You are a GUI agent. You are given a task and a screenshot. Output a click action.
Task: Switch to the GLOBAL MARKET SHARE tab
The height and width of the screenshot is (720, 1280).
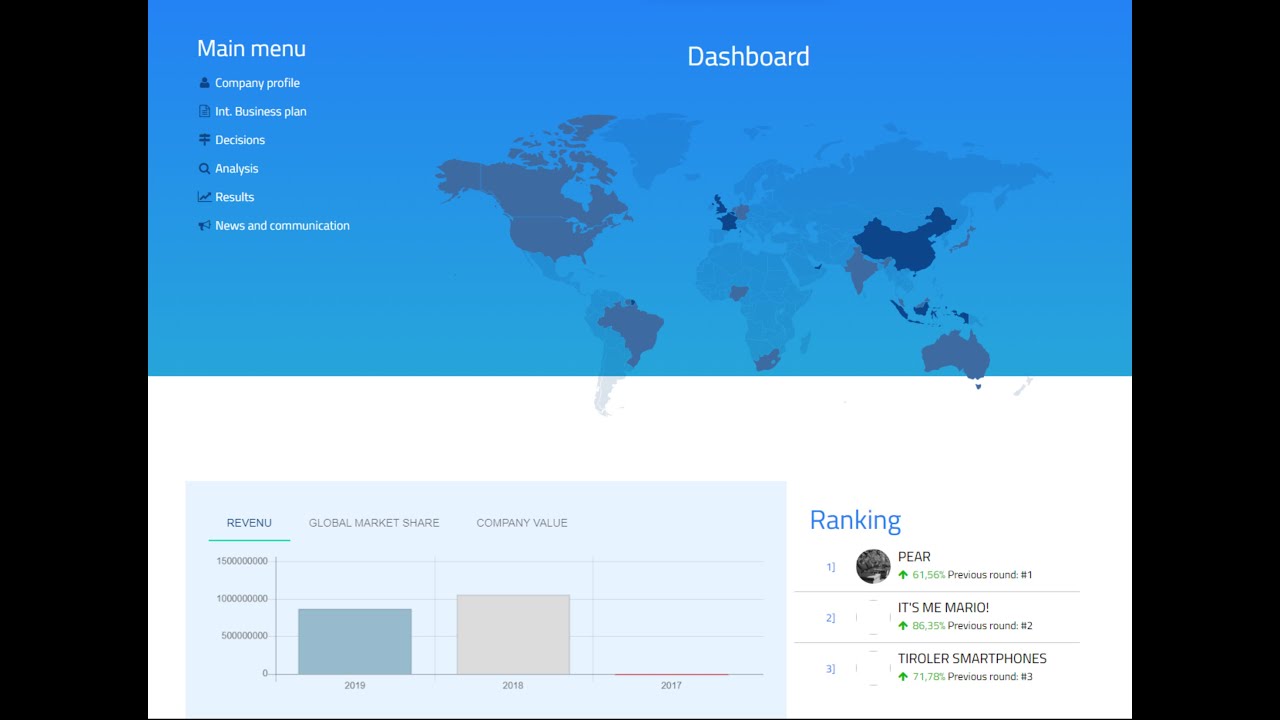[374, 523]
